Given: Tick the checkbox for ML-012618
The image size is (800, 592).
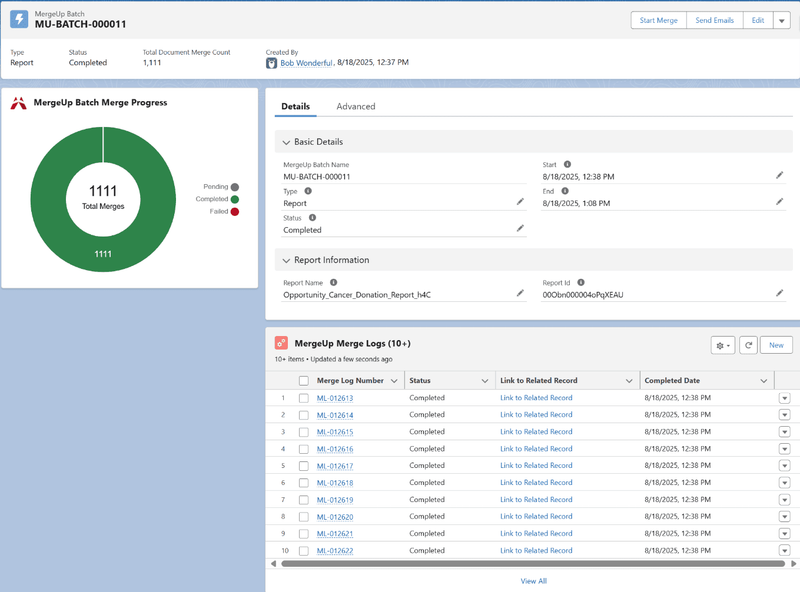Looking at the screenshot, I should tap(303, 483).
